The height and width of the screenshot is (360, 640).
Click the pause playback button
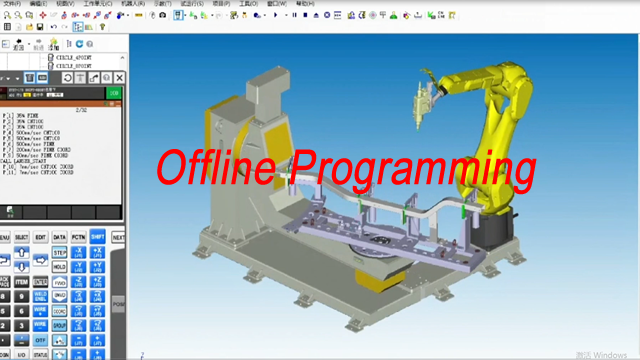coord(294,16)
